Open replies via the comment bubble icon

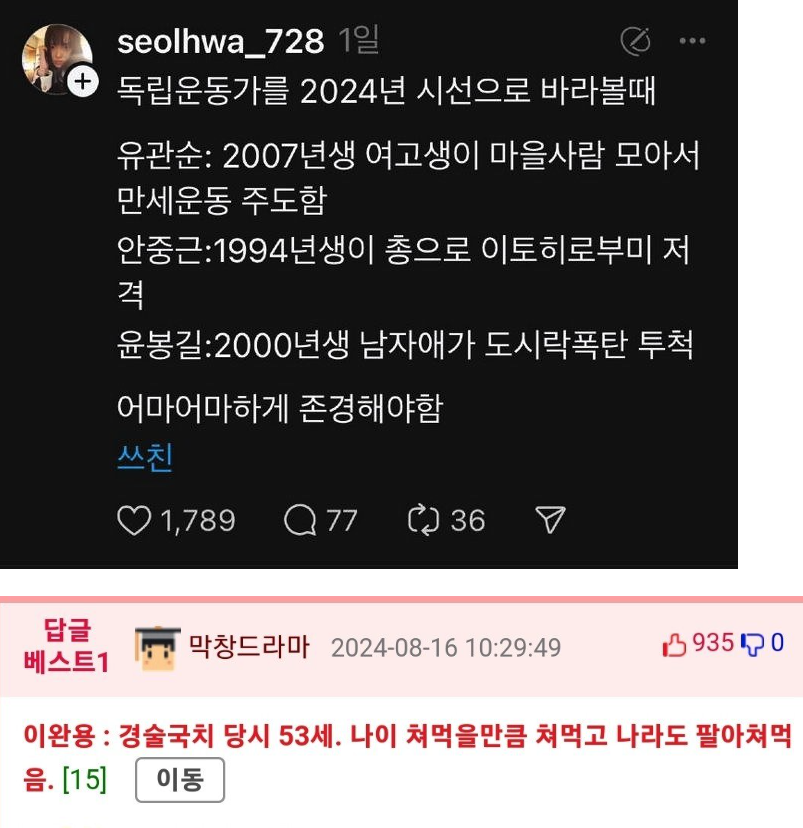pos(300,520)
